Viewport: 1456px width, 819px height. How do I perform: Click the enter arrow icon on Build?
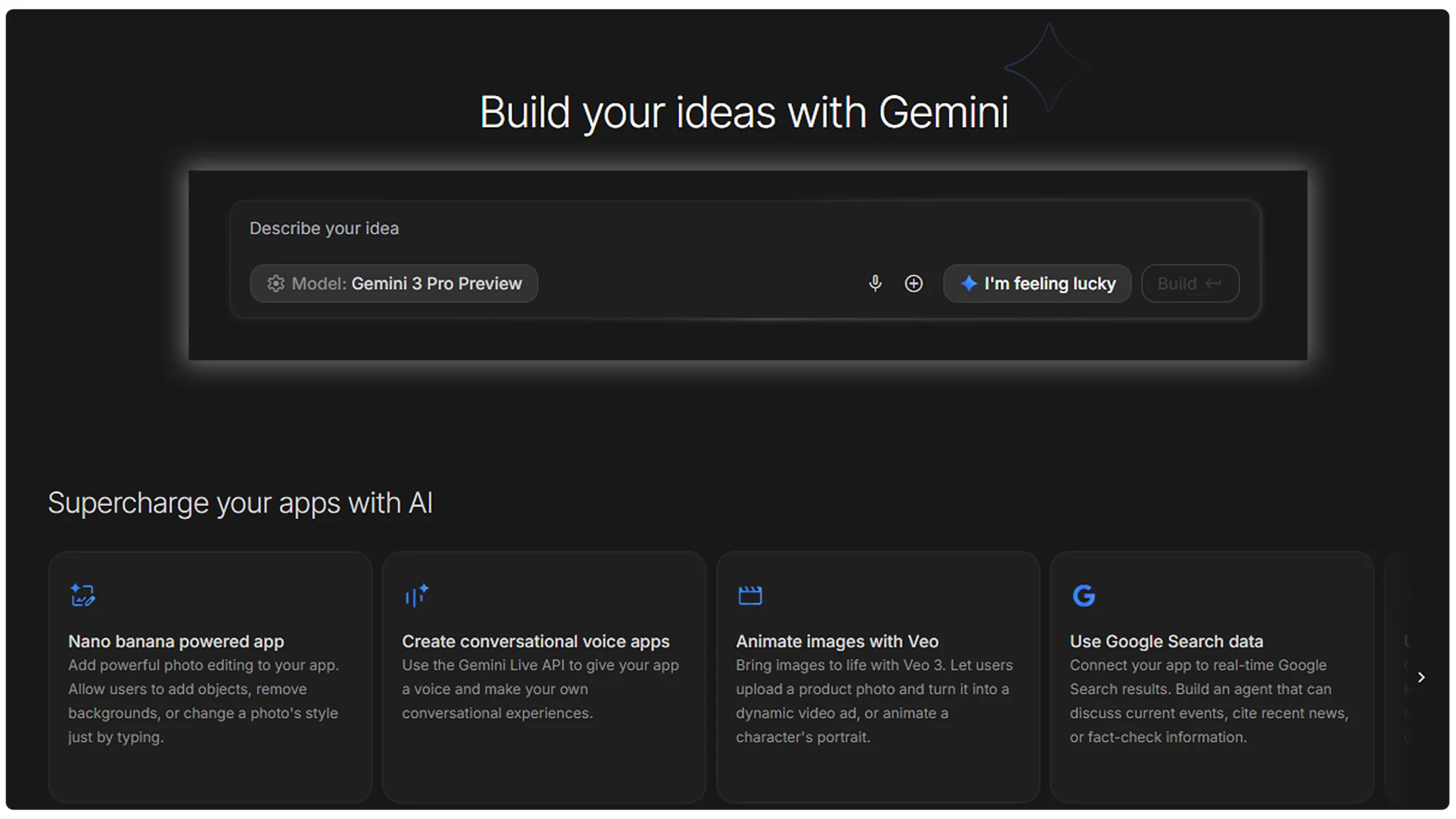1214,283
